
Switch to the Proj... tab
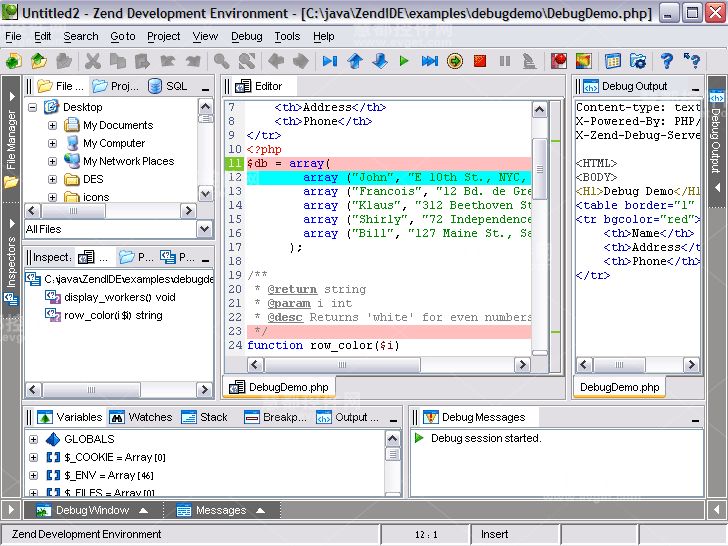pyautogui.click(x=116, y=86)
